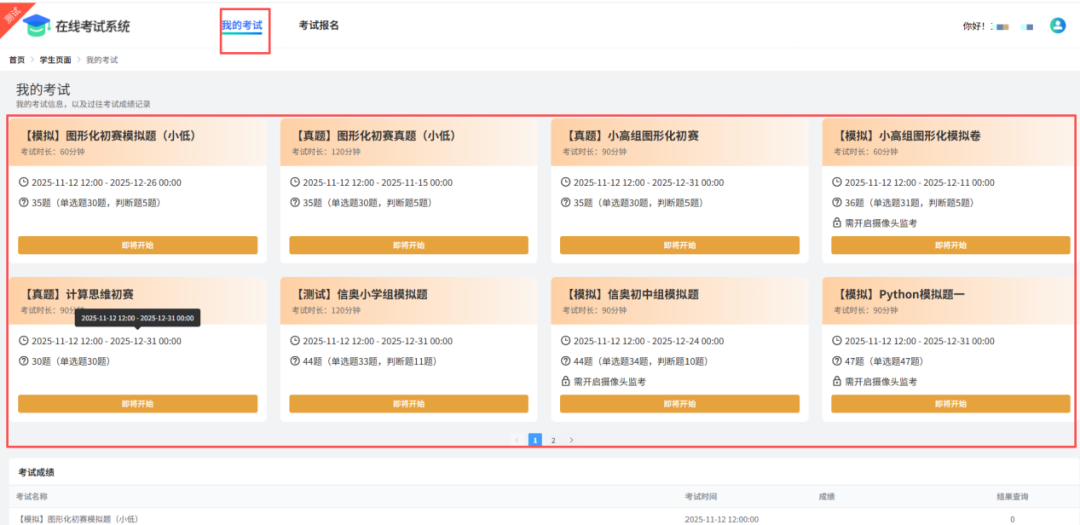Go to previous page with left chevron
The width and height of the screenshot is (1080, 525).
pos(517,440)
